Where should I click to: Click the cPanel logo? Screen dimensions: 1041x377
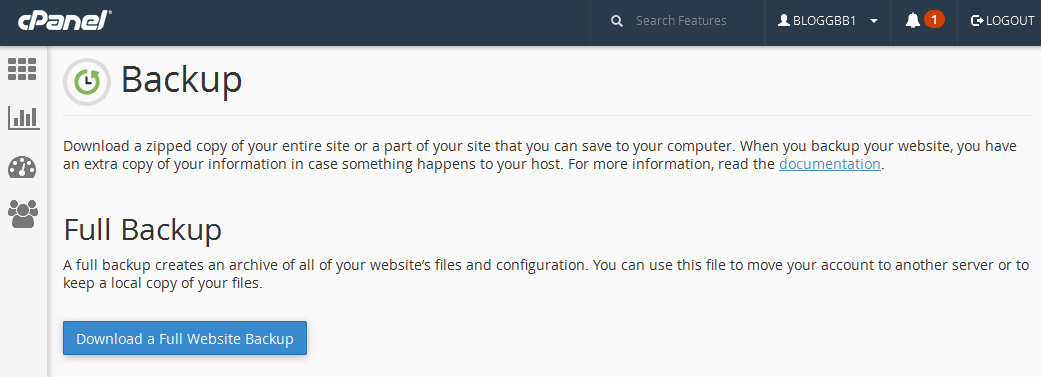[64, 21]
